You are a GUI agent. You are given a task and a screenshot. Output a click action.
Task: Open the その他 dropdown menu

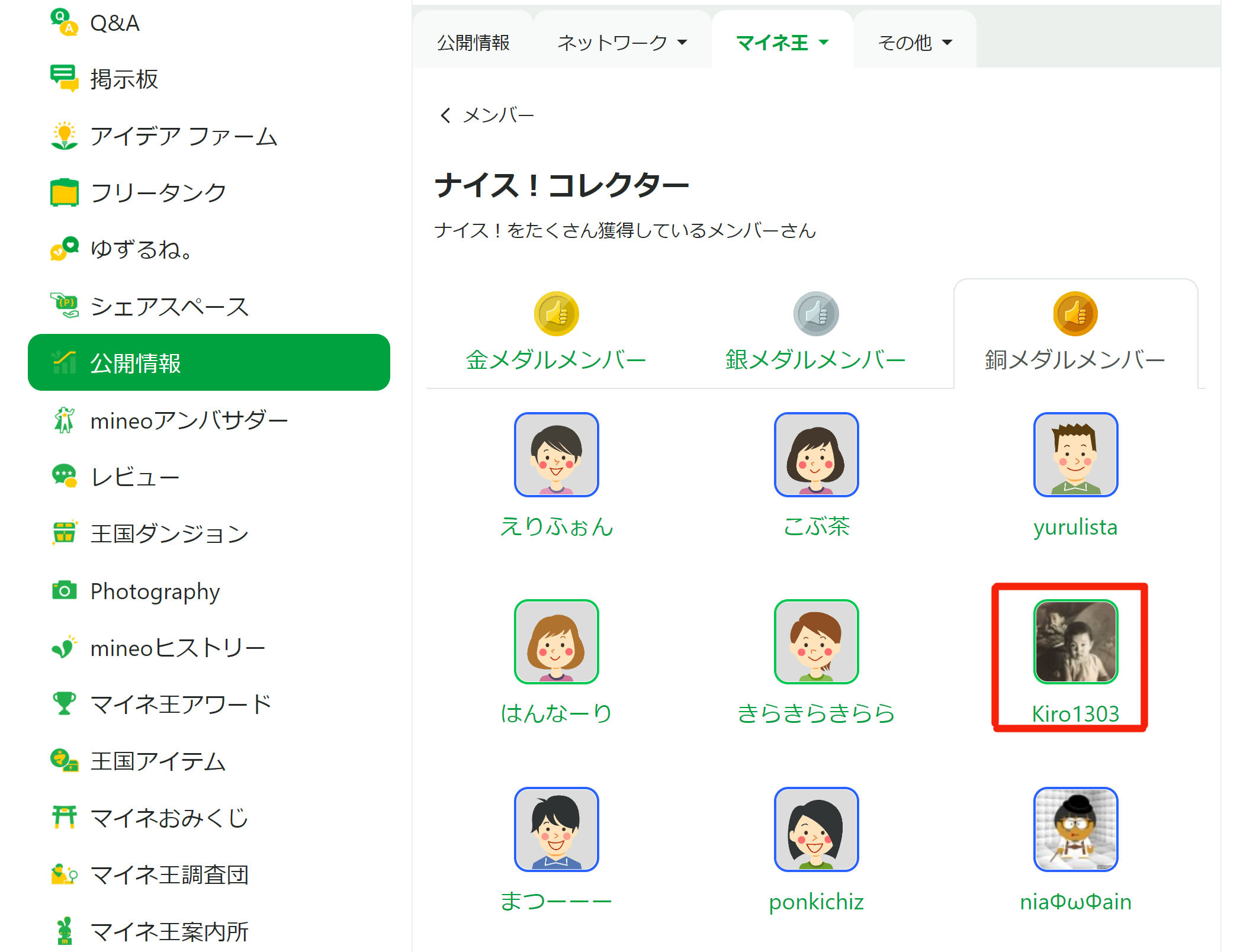(x=914, y=43)
